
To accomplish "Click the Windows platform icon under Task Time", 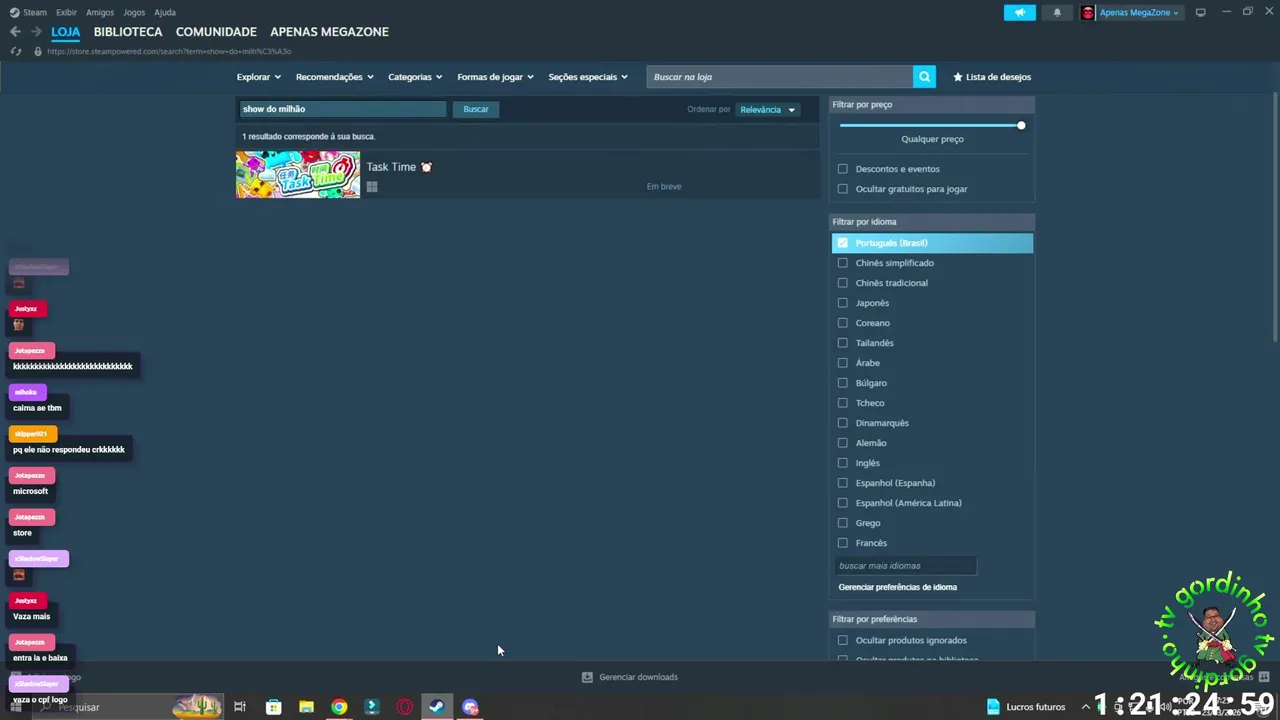I will [x=372, y=187].
